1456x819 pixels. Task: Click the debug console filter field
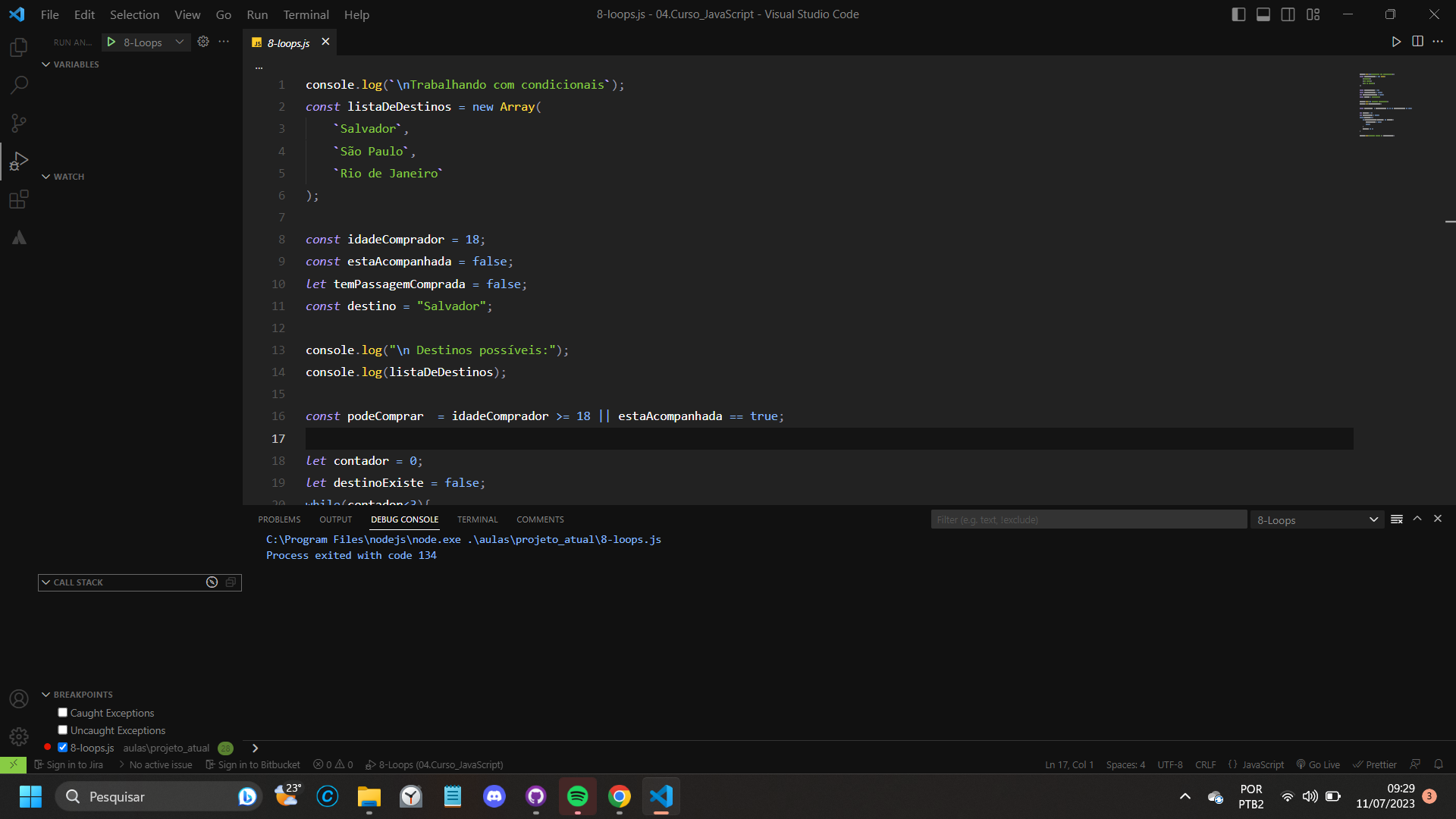point(1089,519)
